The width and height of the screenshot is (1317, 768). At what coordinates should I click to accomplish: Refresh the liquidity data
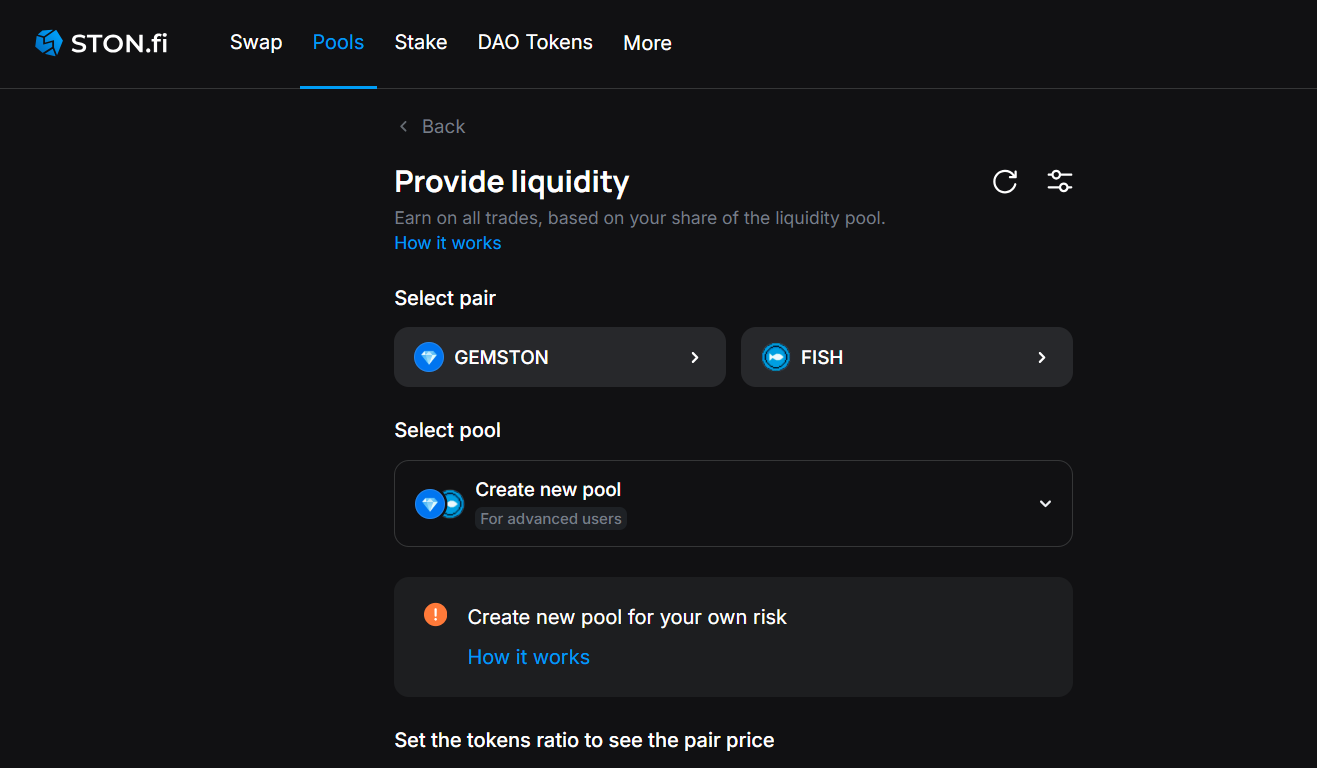[x=1004, y=182]
